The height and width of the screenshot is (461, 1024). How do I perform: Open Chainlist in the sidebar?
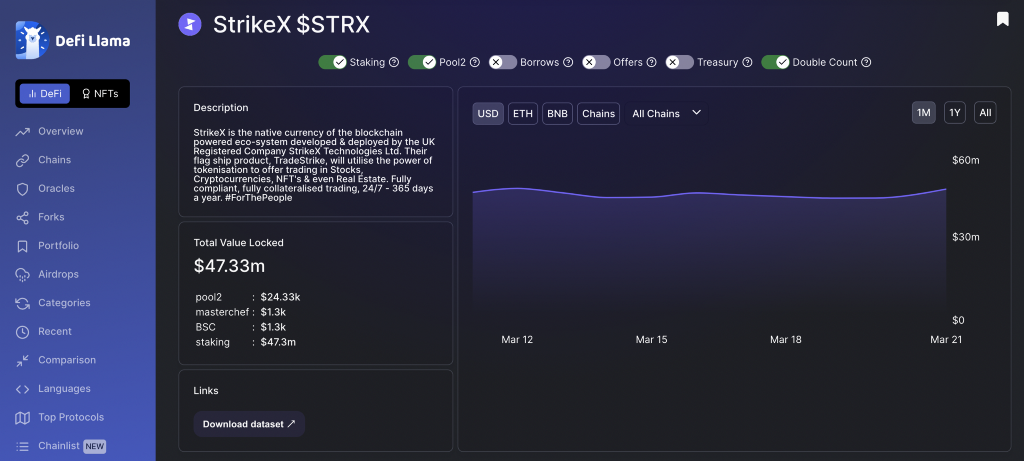(x=59, y=446)
